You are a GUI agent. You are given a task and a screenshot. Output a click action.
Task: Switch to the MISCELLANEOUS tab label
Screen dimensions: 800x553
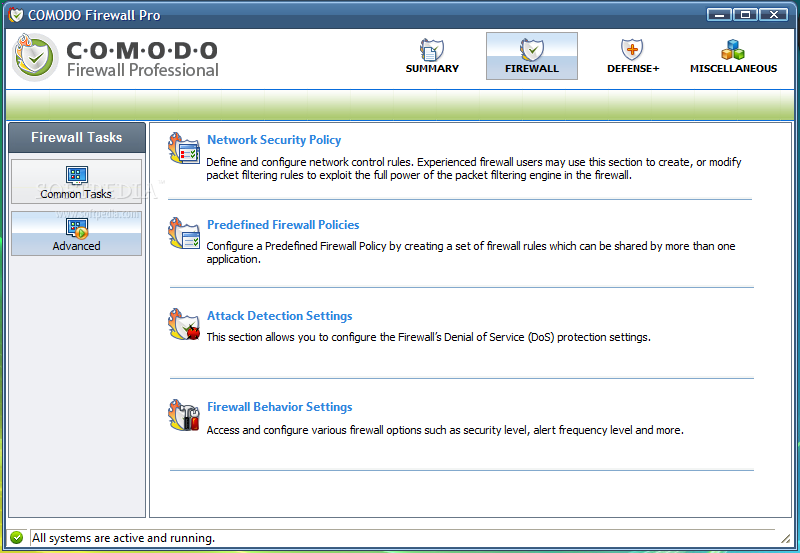click(x=733, y=68)
